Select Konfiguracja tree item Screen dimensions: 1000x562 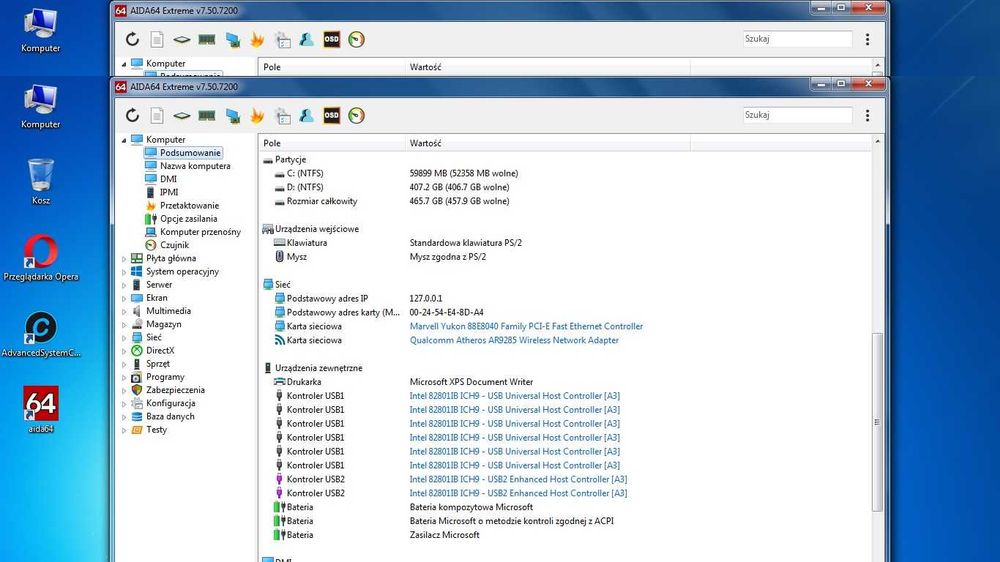tap(170, 403)
